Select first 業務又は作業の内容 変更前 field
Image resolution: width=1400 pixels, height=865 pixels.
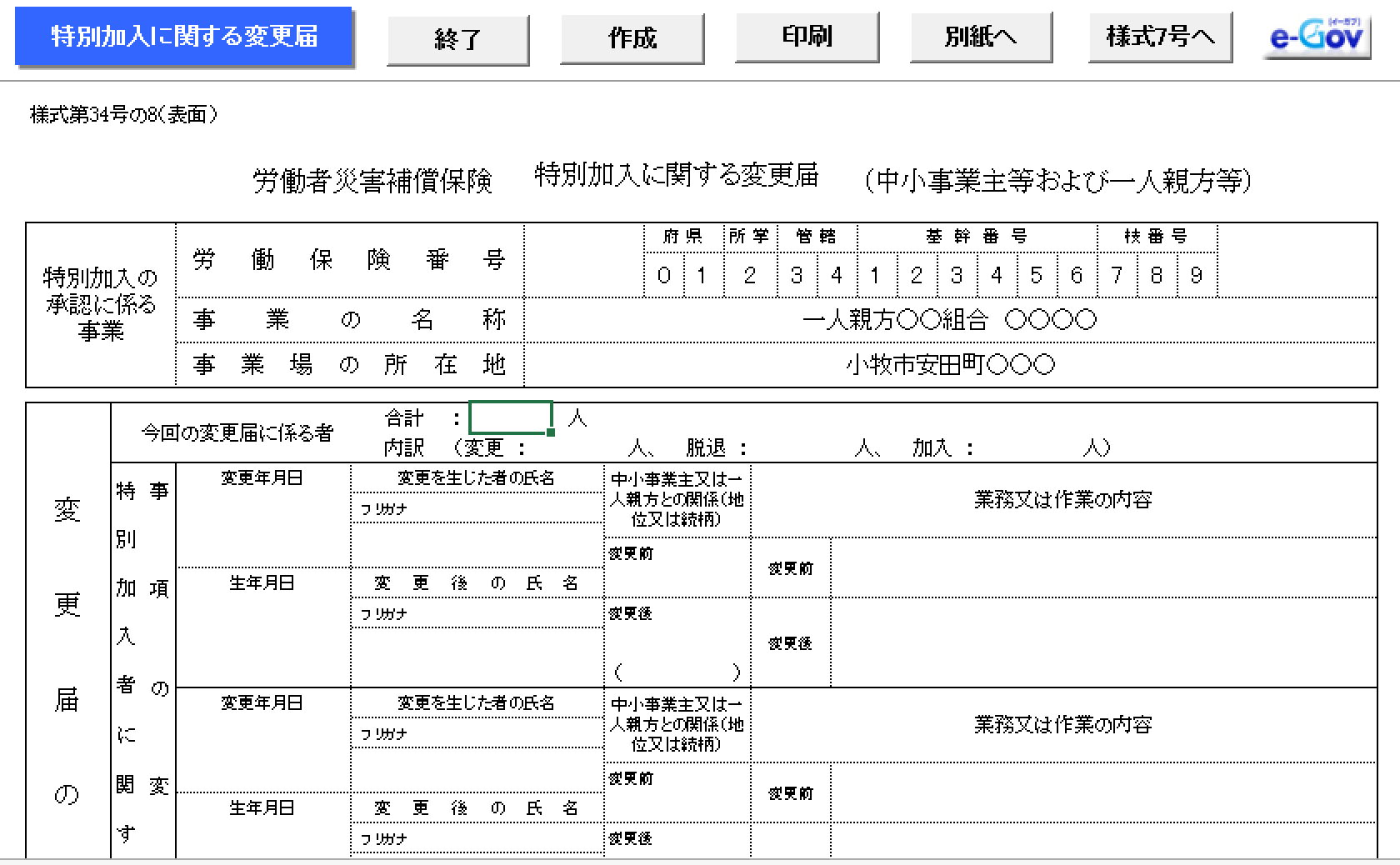pos(1103,567)
